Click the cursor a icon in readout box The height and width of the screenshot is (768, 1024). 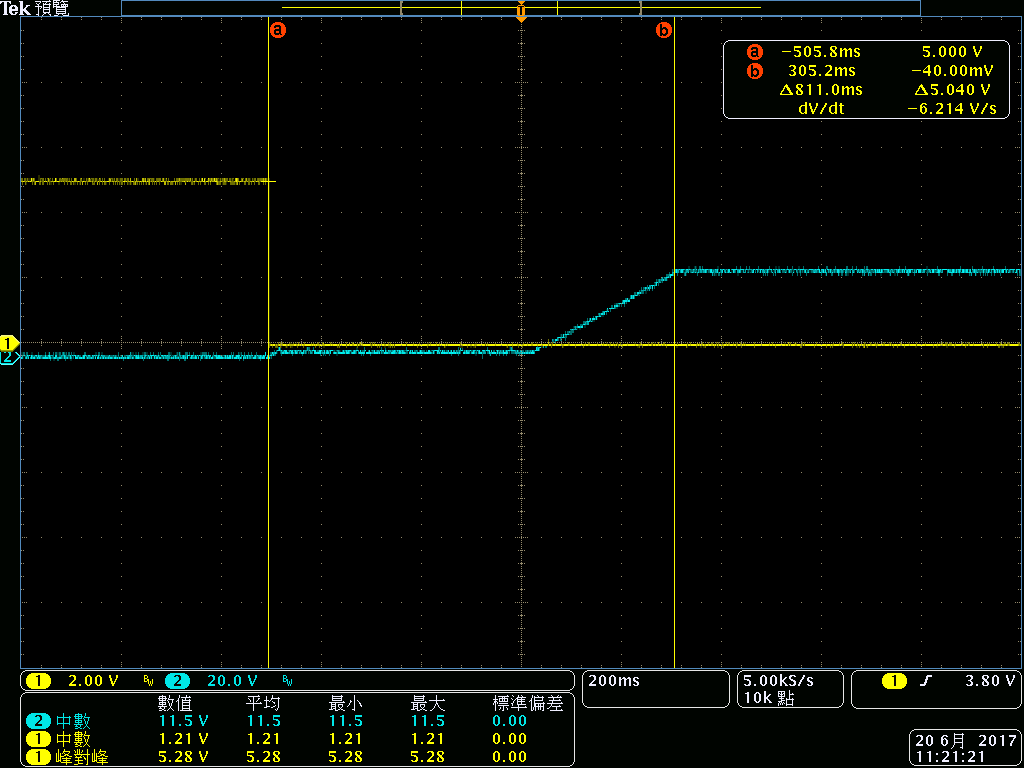(755, 52)
